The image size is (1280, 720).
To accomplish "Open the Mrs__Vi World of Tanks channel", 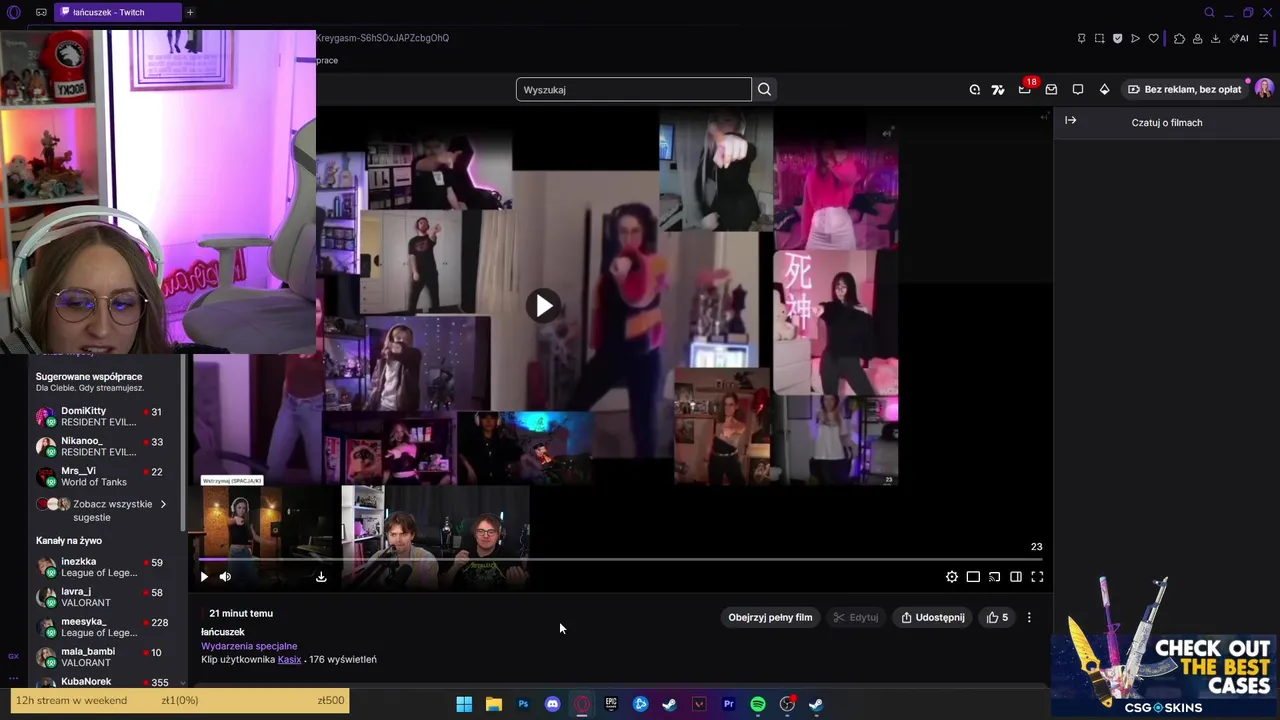I will tap(105, 477).
